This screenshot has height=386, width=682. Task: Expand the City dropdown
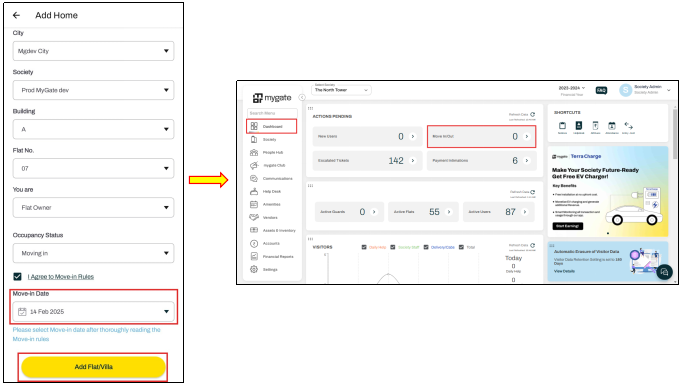coord(94,51)
